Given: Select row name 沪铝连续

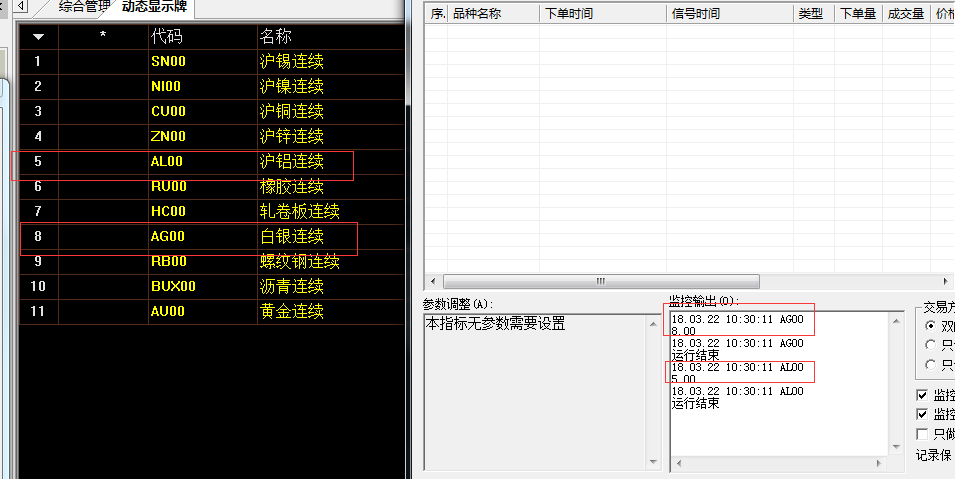Looking at the screenshot, I should click(291, 161).
